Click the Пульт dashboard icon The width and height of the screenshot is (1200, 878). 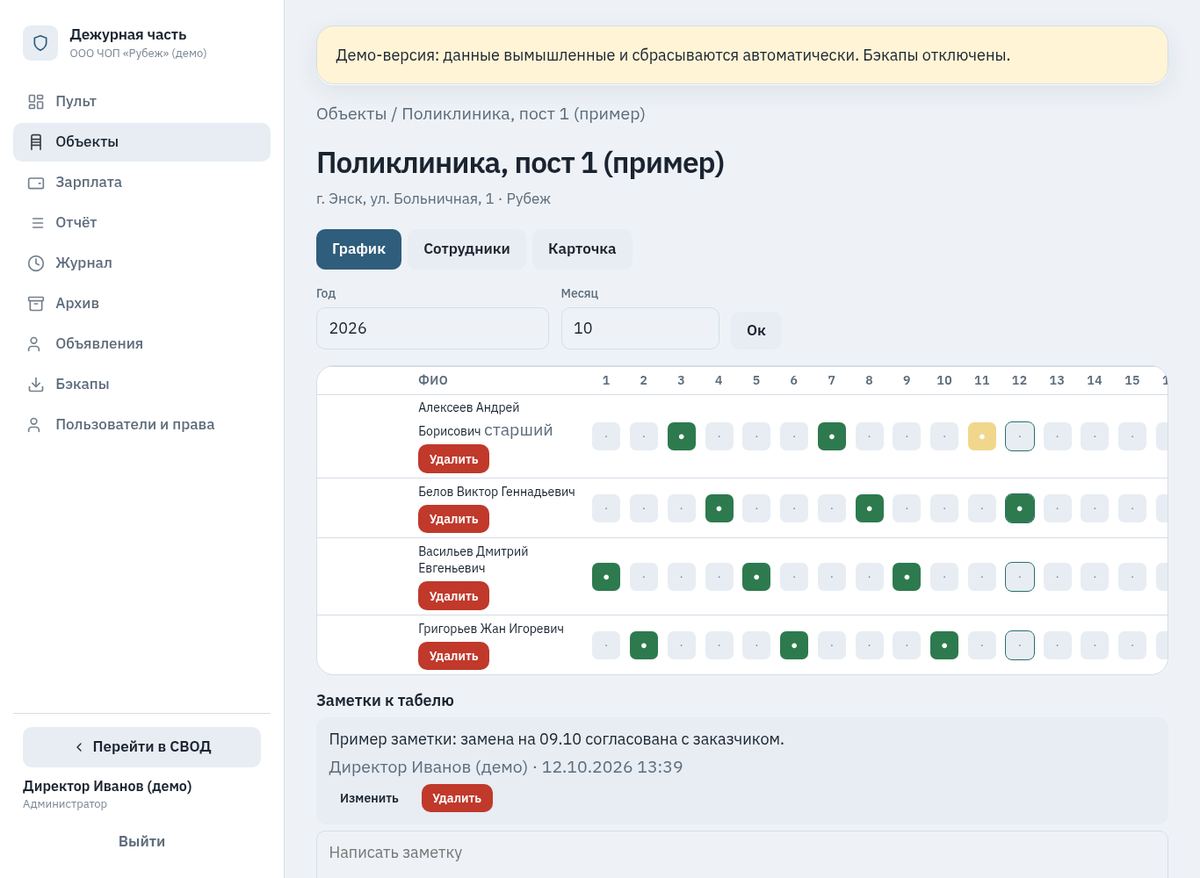[x=36, y=101]
